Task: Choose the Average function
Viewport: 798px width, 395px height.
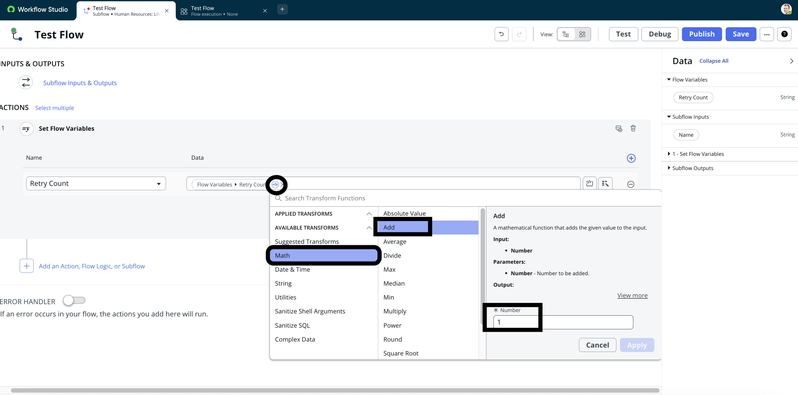Action: pos(429,242)
